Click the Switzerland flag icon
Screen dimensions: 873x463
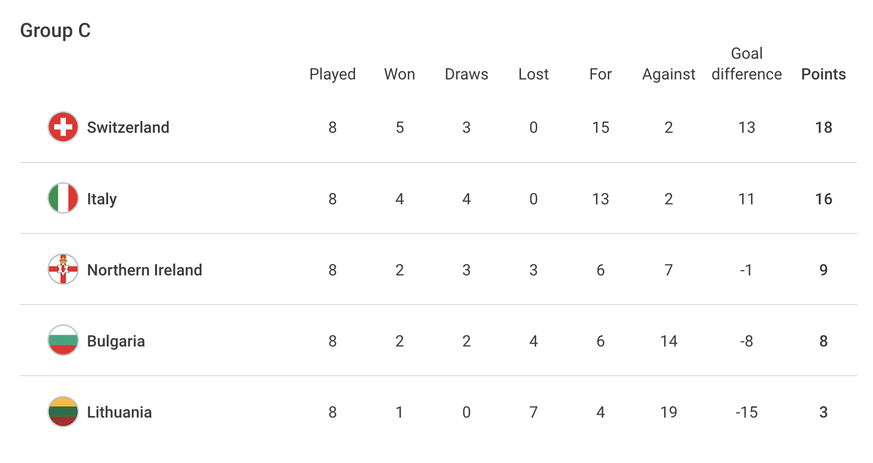63,127
